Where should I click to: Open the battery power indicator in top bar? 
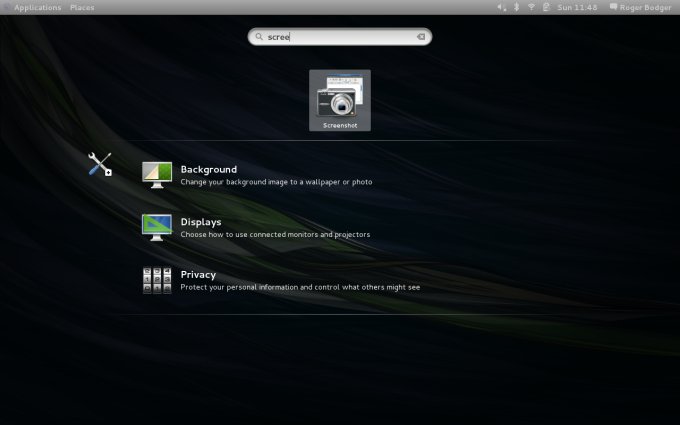(x=546, y=7)
